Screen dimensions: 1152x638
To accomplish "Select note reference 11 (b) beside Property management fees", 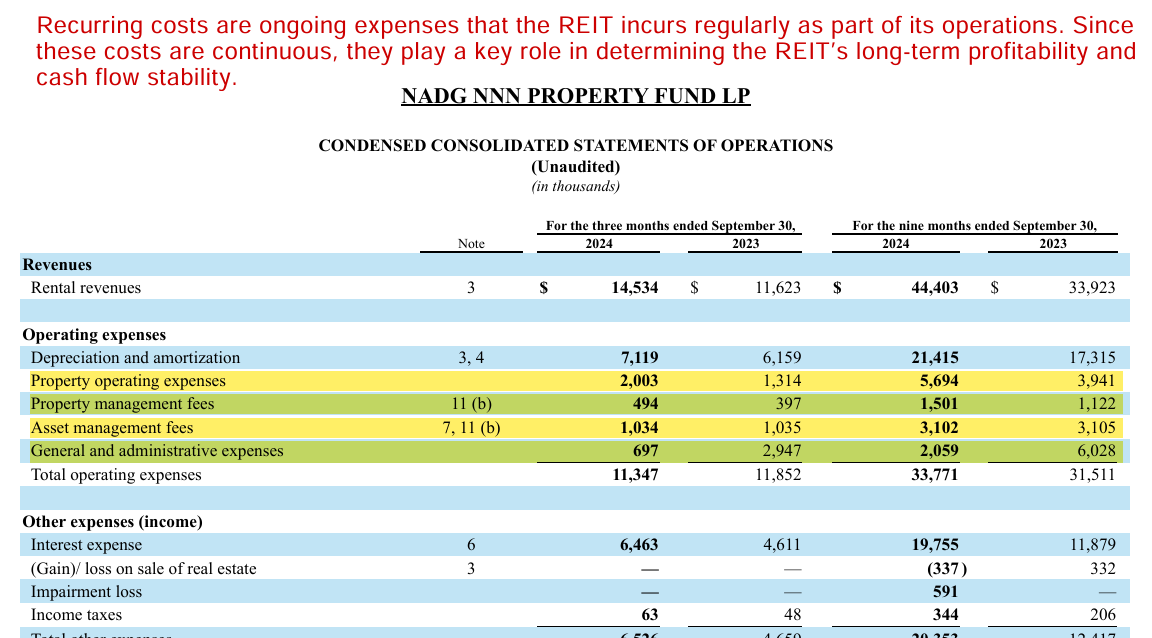I will (470, 403).
